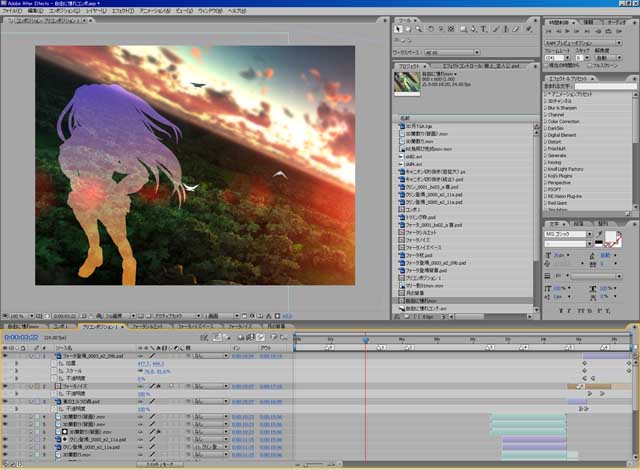Viewport: 640px width, 470px height.
Task: Click the Superscript button in Character panel
Action: pos(599,311)
